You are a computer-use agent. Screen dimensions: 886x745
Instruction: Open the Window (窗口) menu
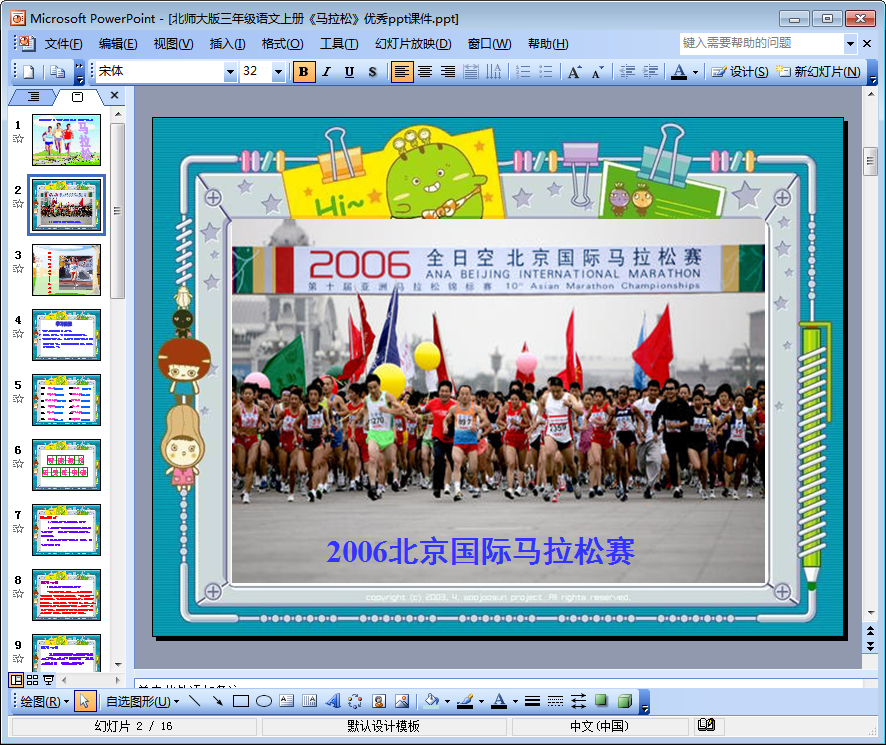[489, 44]
